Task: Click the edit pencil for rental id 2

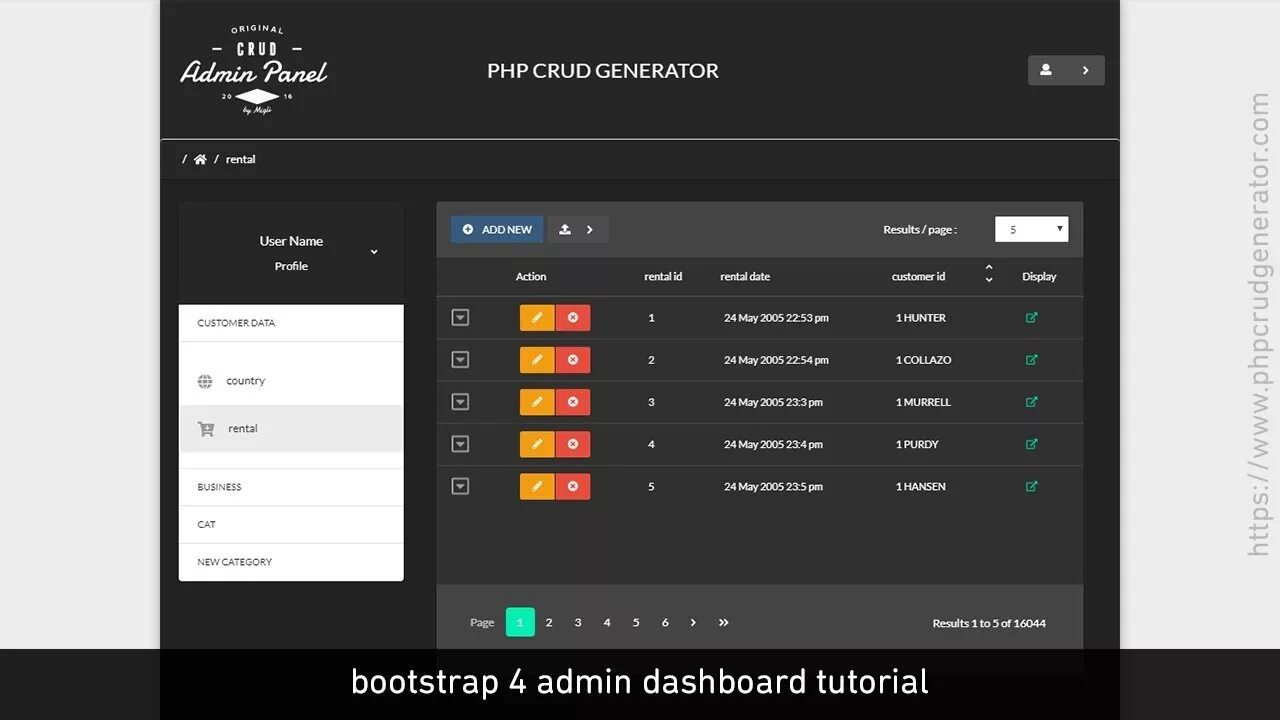Action: click(x=537, y=360)
